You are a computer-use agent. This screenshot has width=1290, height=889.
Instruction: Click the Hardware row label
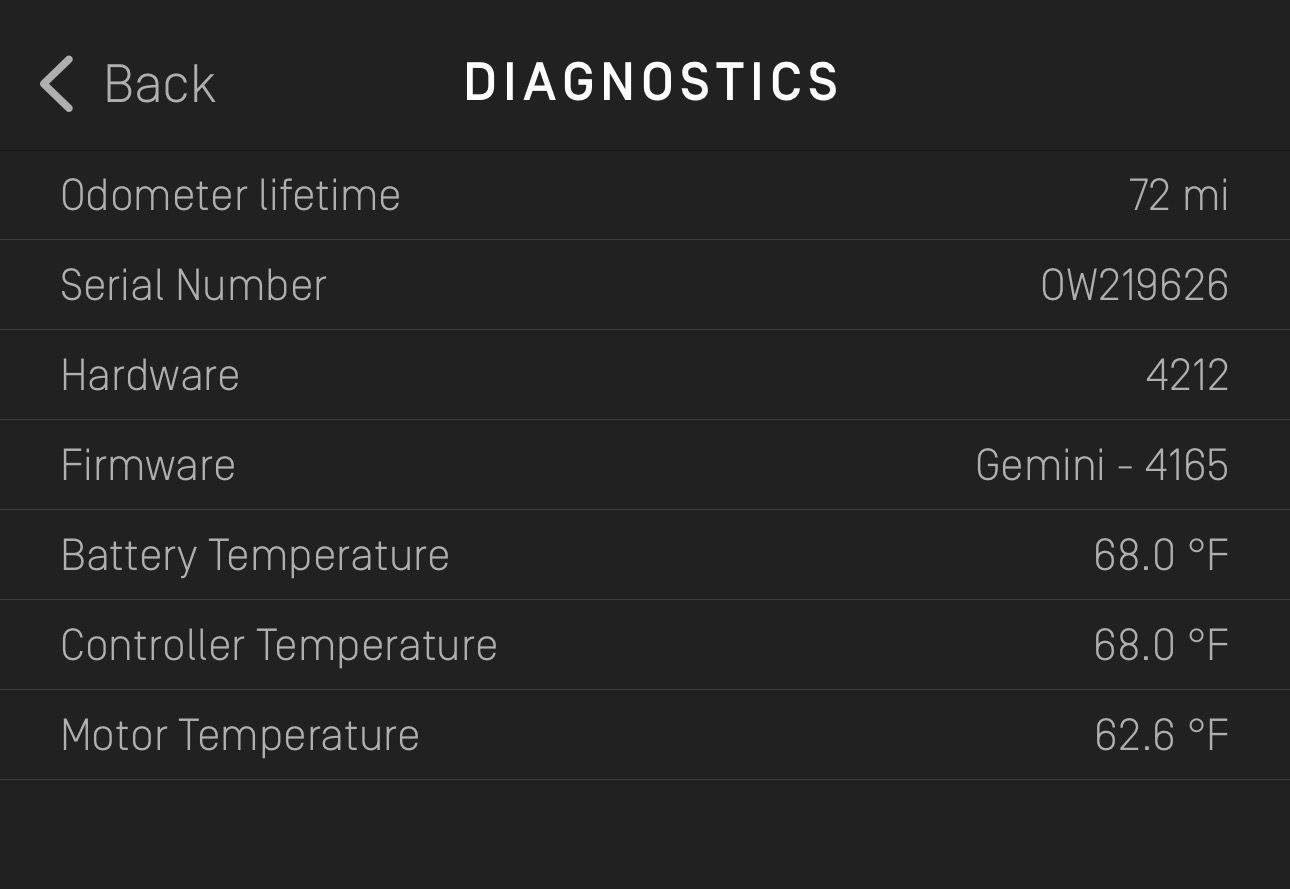[x=150, y=375]
